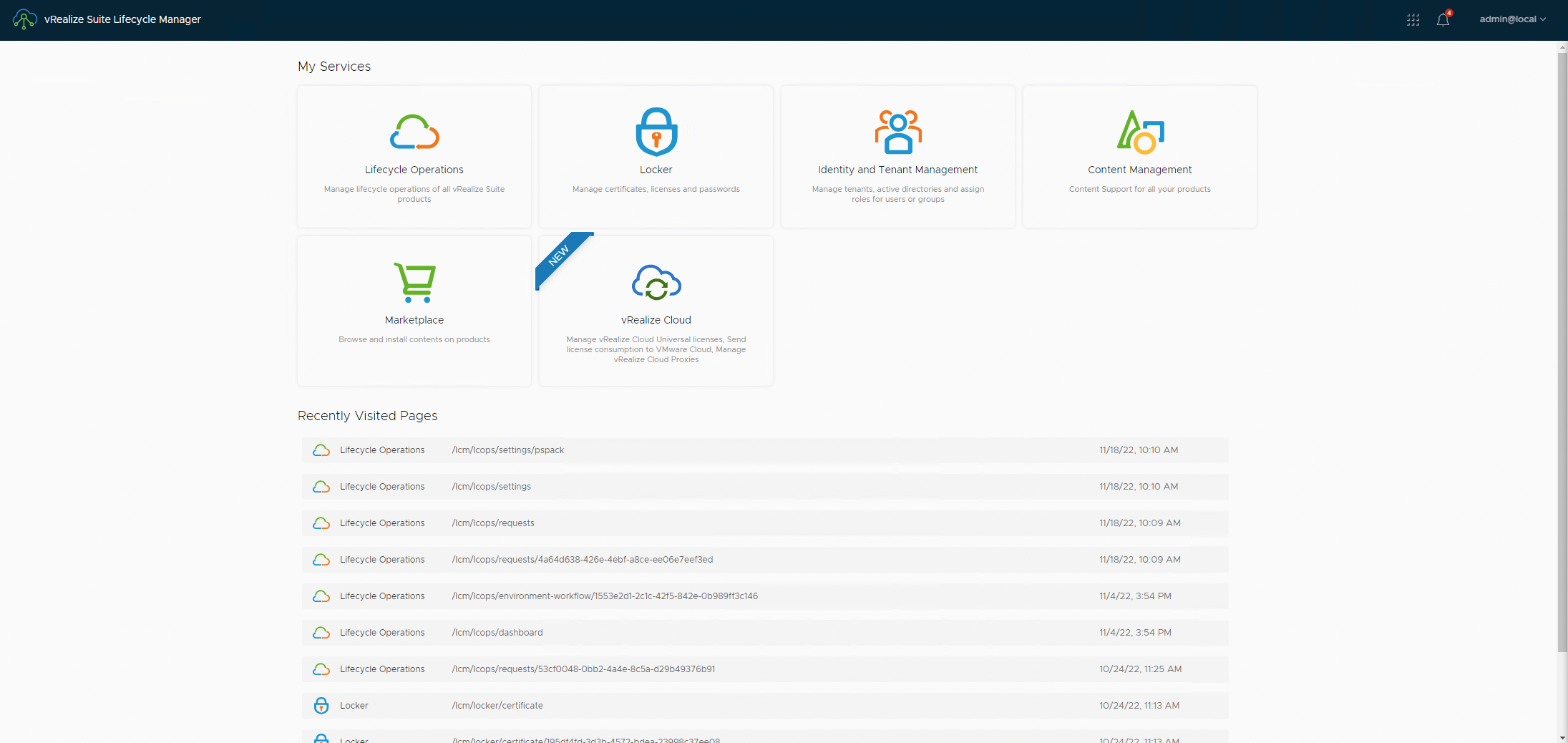Click the 10/24/22, 11:13 AM timestamp of /lcm/locker/certificate row
Viewport: 1568px width, 743px height.
tap(1139, 706)
